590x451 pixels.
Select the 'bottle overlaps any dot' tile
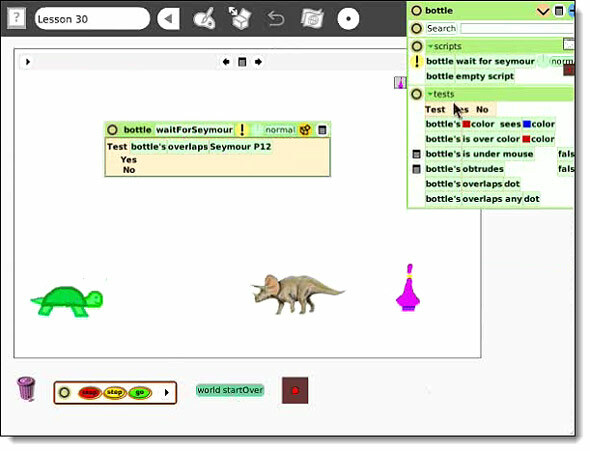click(x=482, y=199)
